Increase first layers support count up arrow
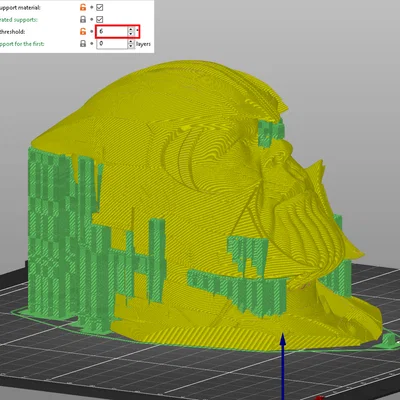 pos(131,41)
